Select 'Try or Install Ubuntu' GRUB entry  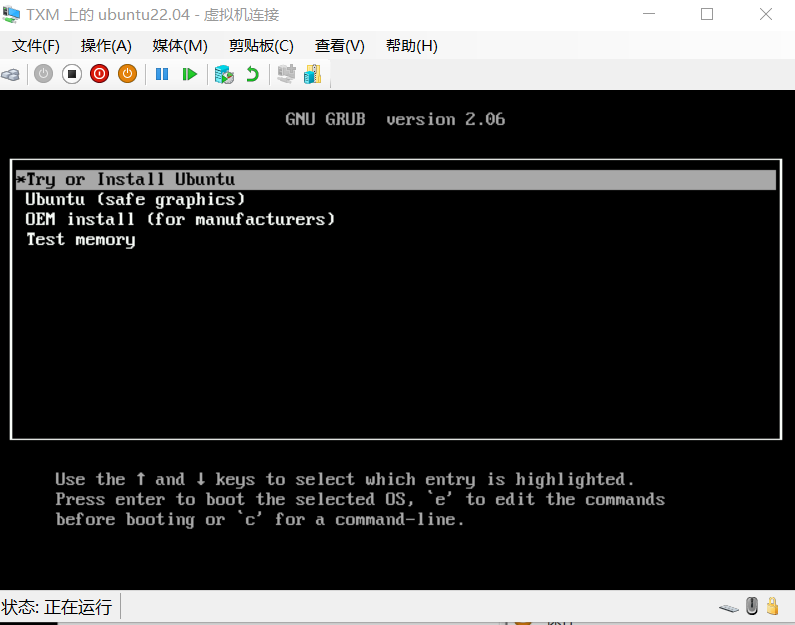pyautogui.click(x=396, y=180)
